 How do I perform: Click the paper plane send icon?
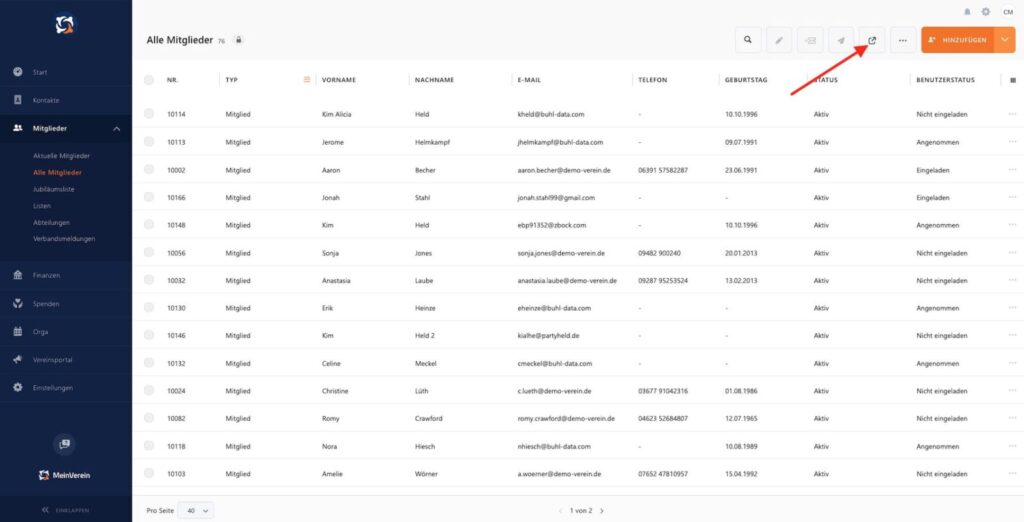pos(840,40)
